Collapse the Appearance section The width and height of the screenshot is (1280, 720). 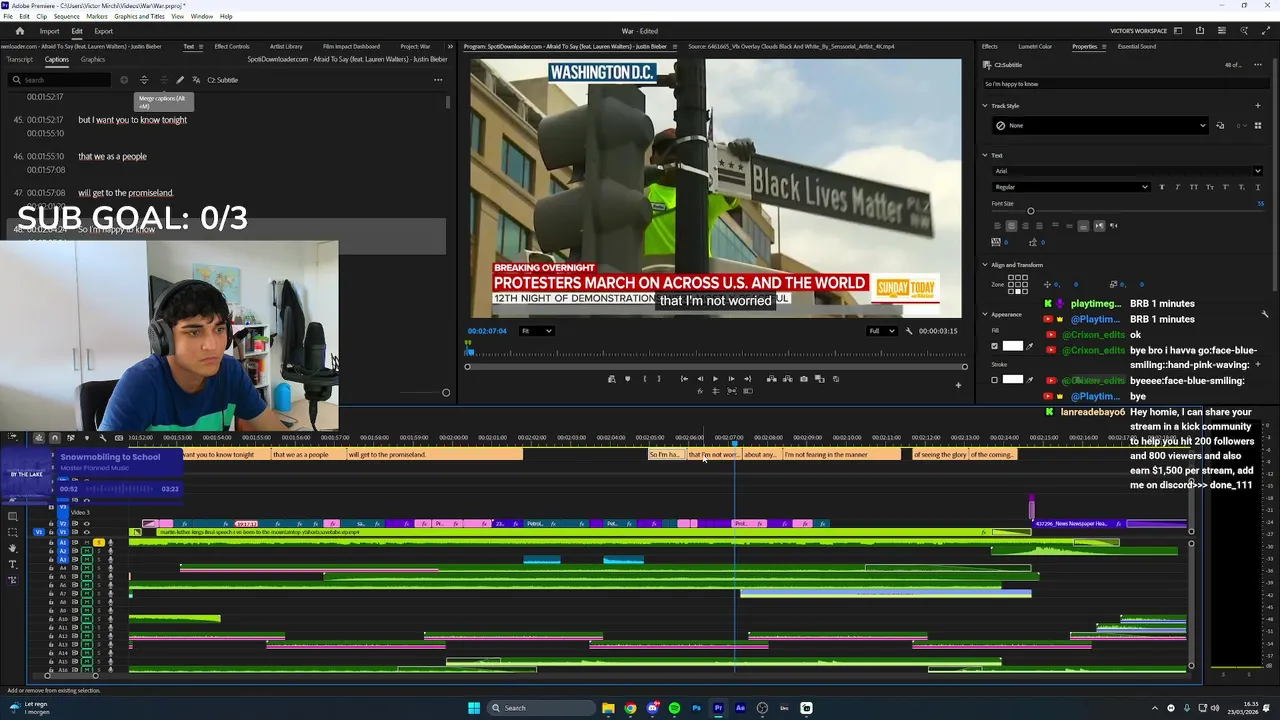(985, 314)
